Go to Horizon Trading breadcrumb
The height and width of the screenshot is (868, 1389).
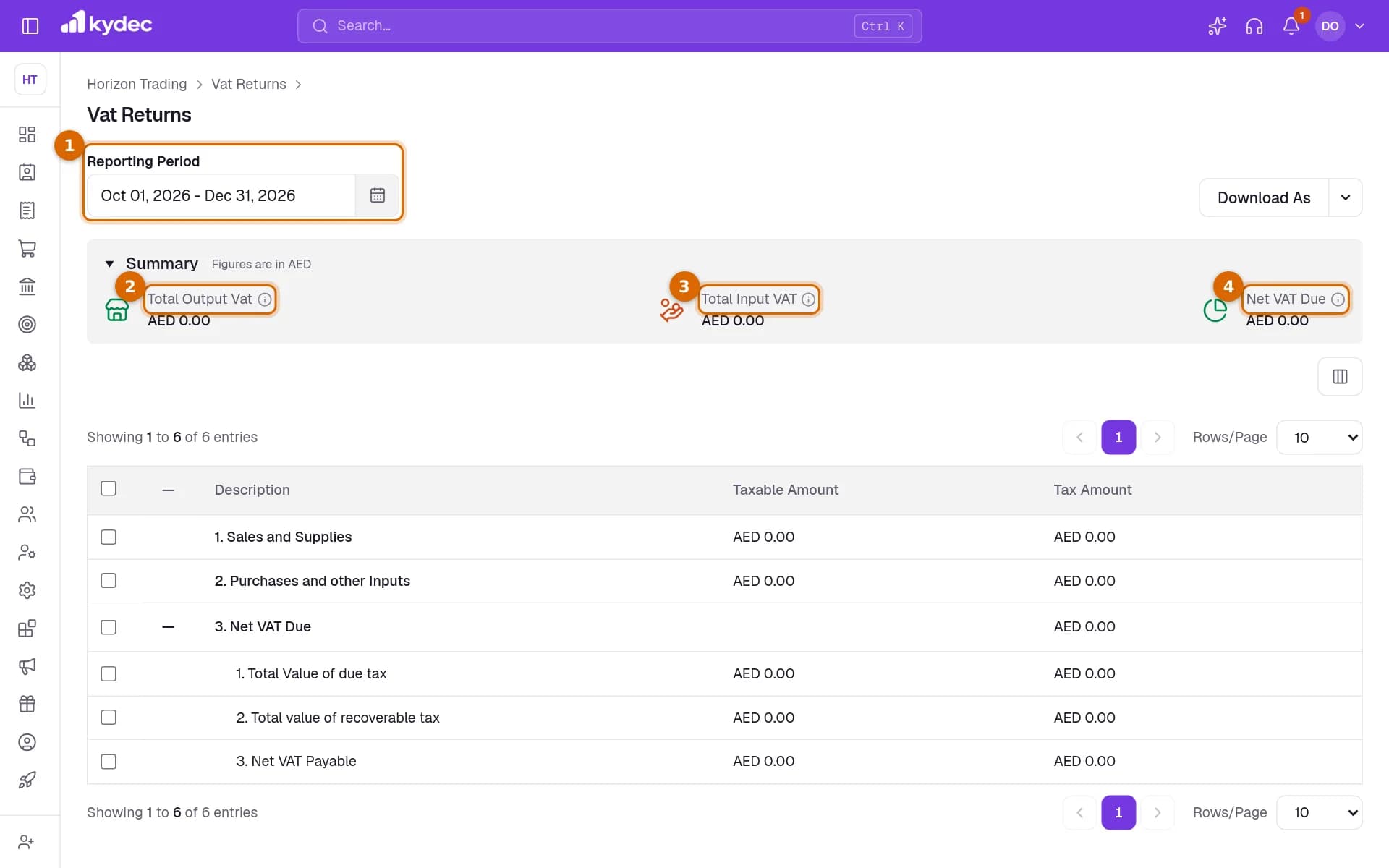137,84
